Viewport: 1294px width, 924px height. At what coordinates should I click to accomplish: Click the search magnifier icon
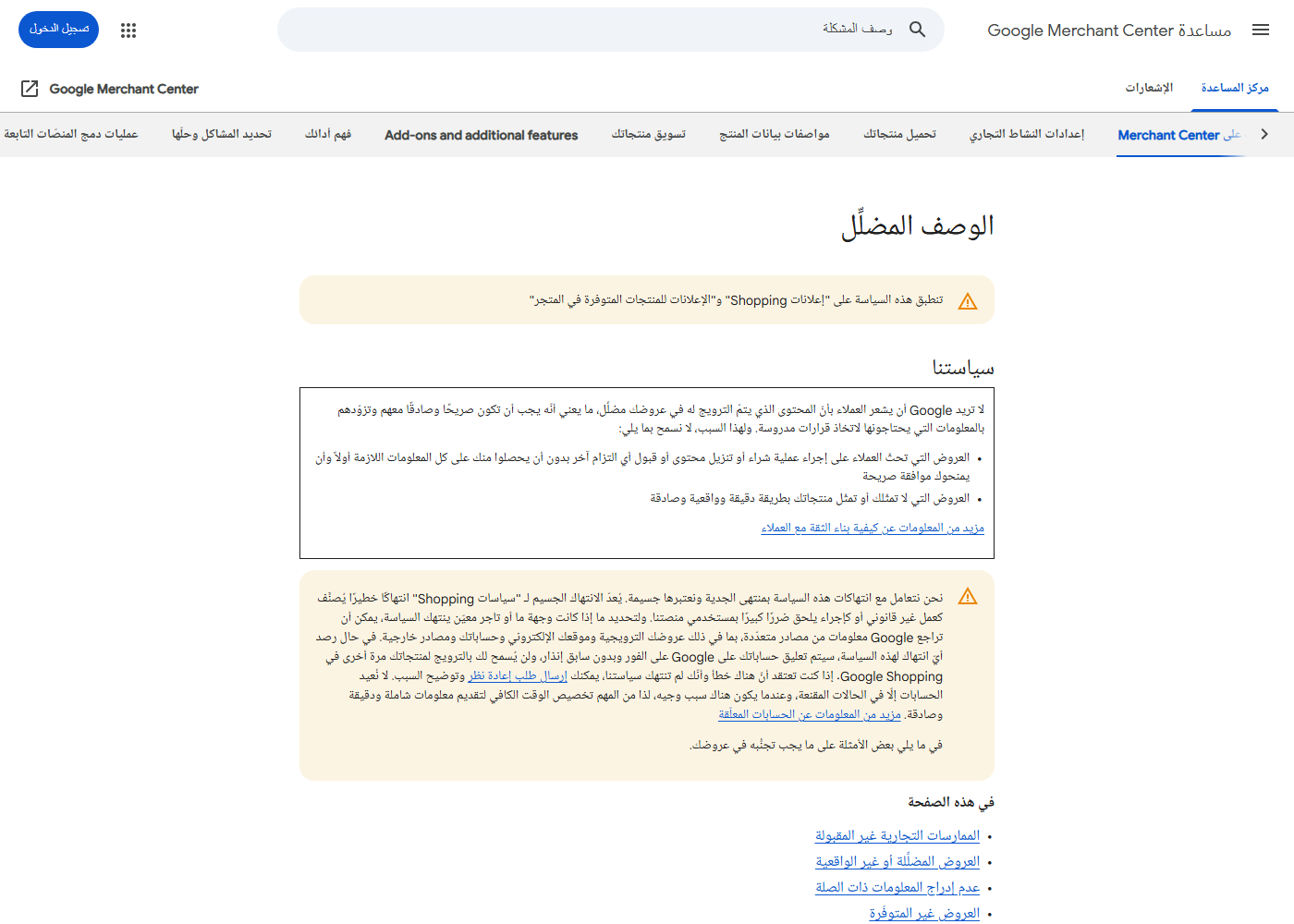coord(917,30)
